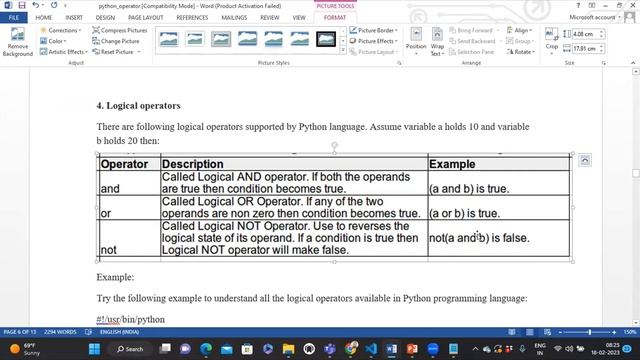The height and width of the screenshot is (360, 640).
Task: Select the first picture style thumbnail
Action: tap(169, 39)
